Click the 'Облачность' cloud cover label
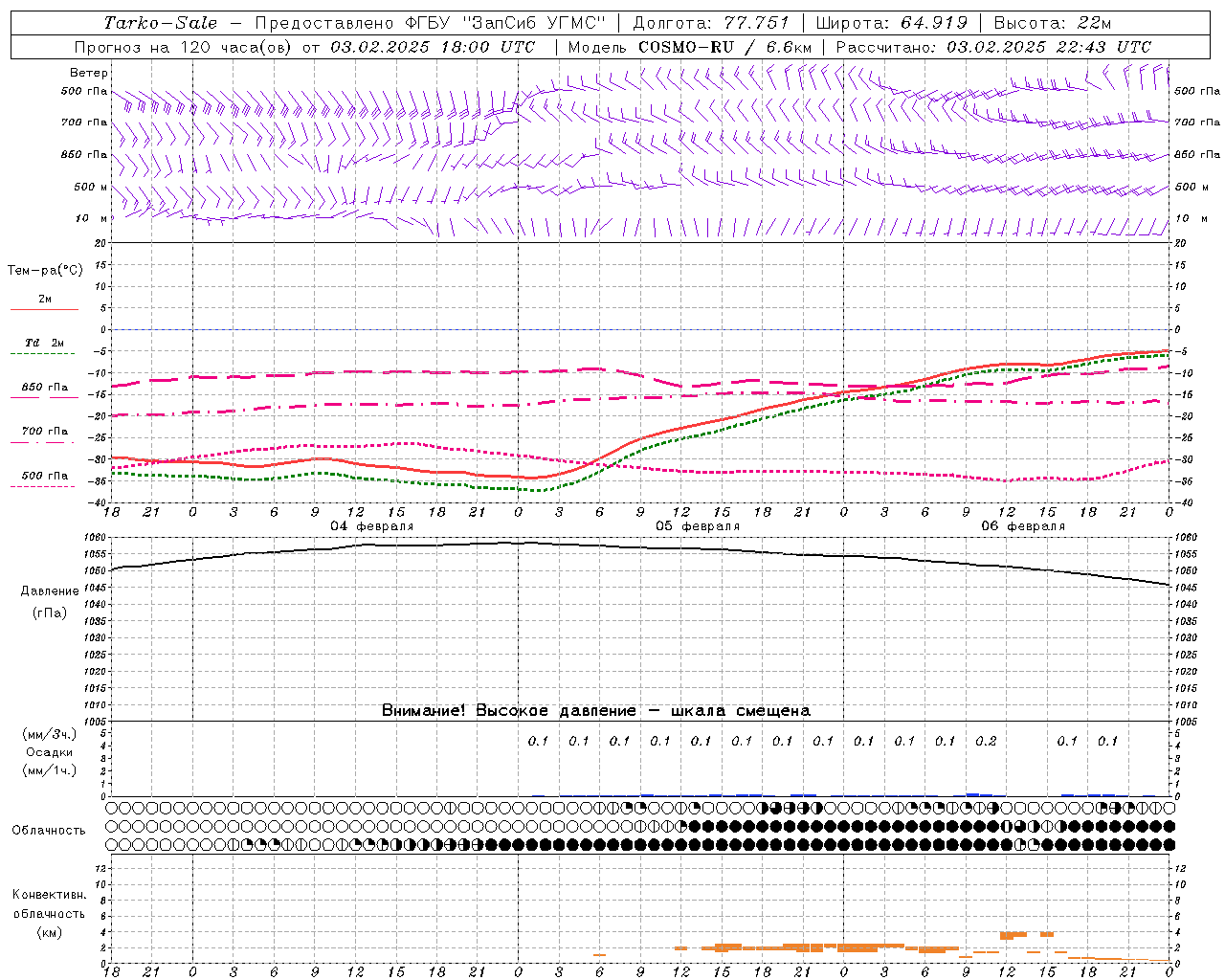This screenshot has width=1225, height=980. (x=49, y=830)
